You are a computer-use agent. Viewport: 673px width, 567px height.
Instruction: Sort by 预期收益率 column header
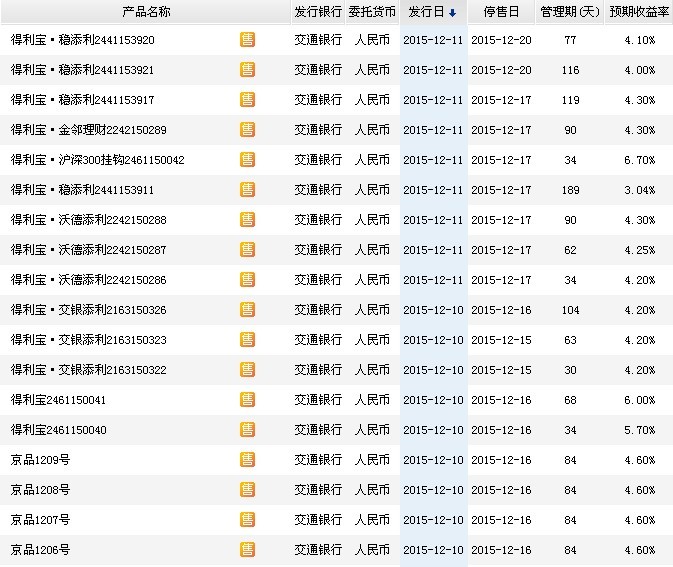click(639, 12)
